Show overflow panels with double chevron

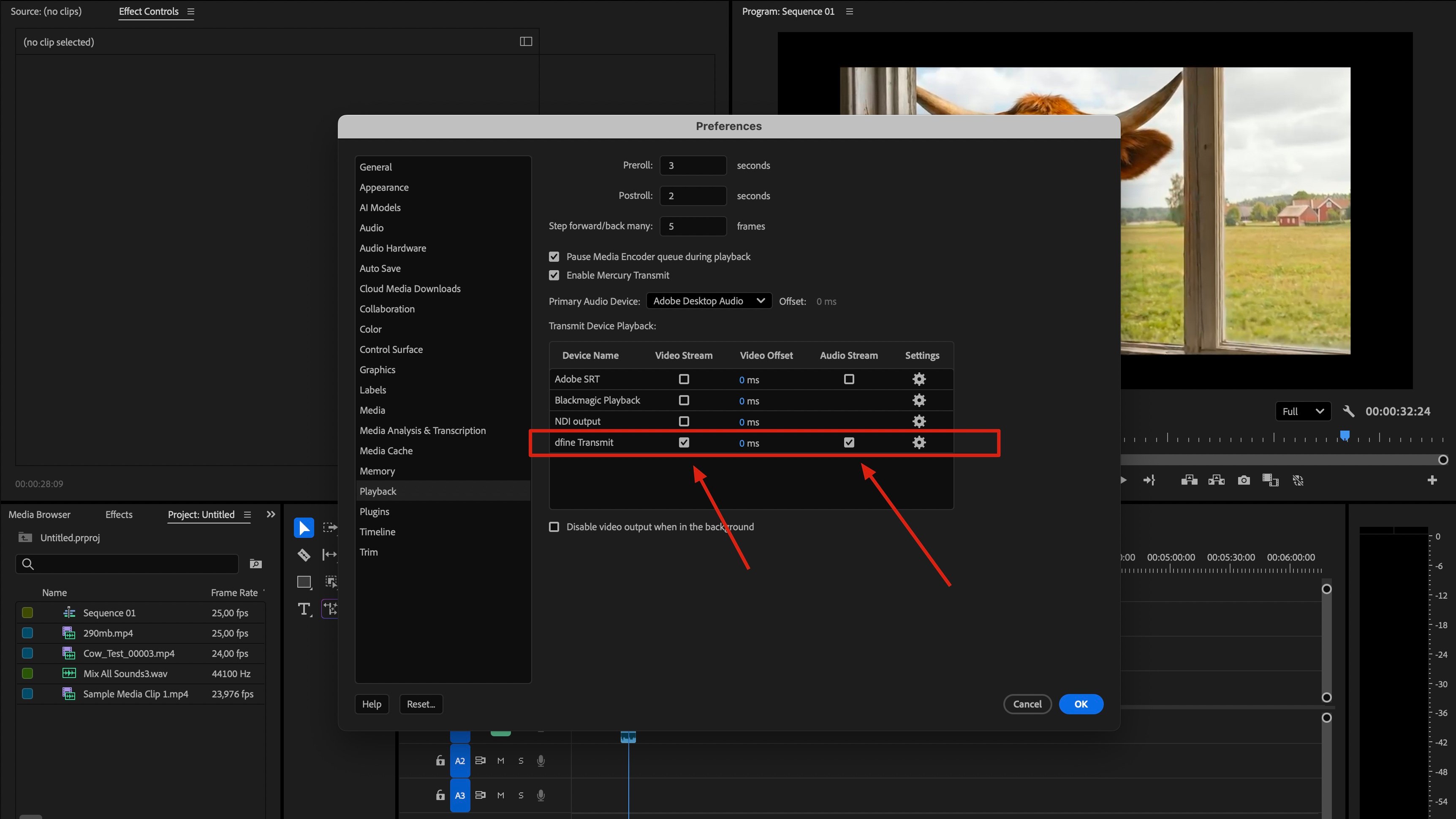(x=271, y=514)
